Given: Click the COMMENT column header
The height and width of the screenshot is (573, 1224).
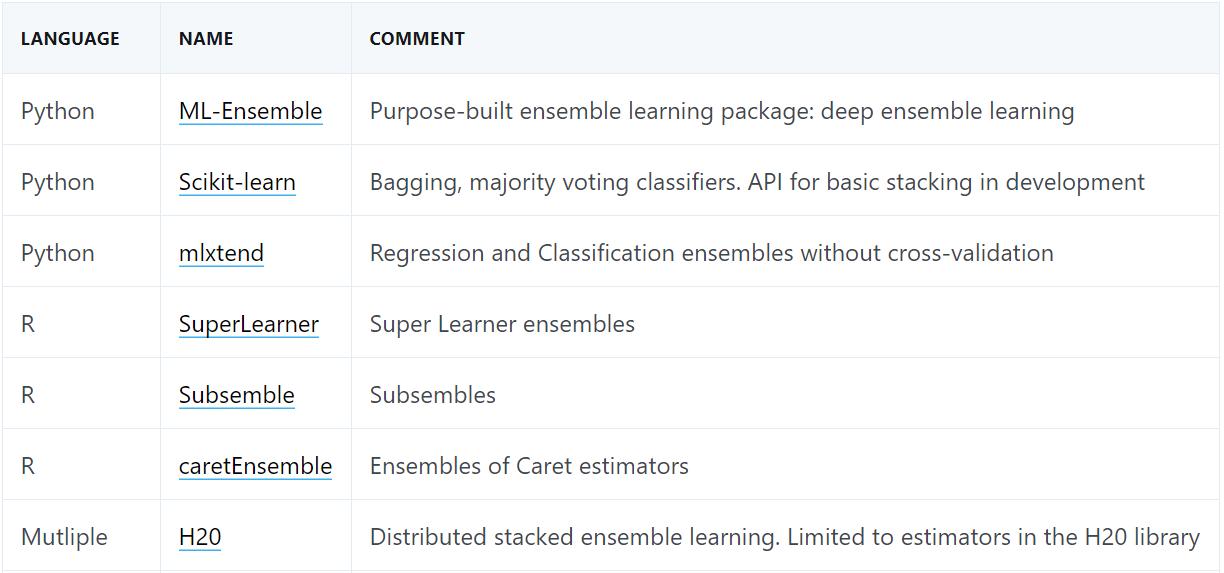Looking at the screenshot, I should coord(417,39).
